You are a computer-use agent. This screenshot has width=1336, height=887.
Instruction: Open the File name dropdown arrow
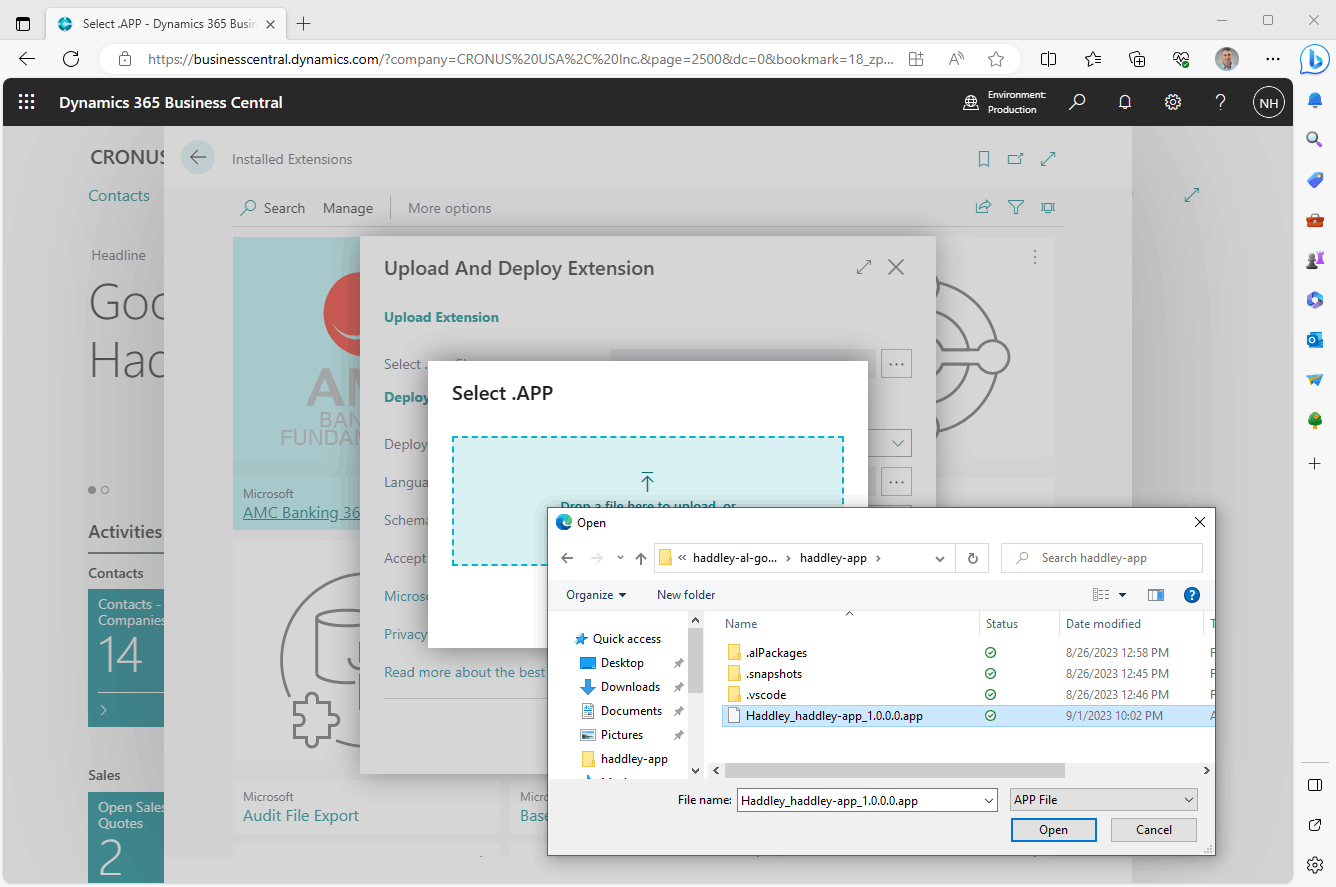point(989,800)
